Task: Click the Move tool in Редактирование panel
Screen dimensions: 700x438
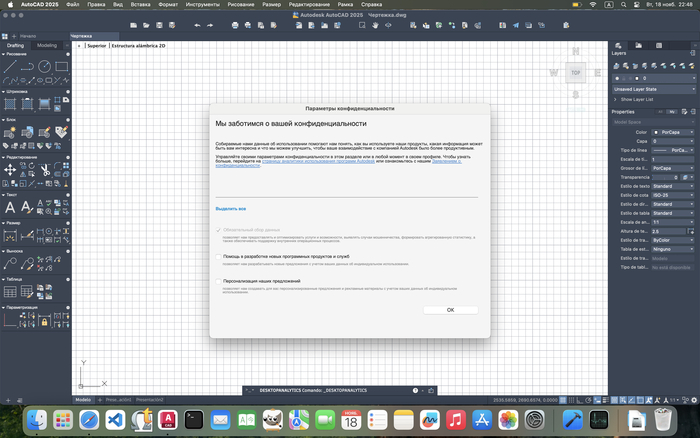Action: point(9,170)
